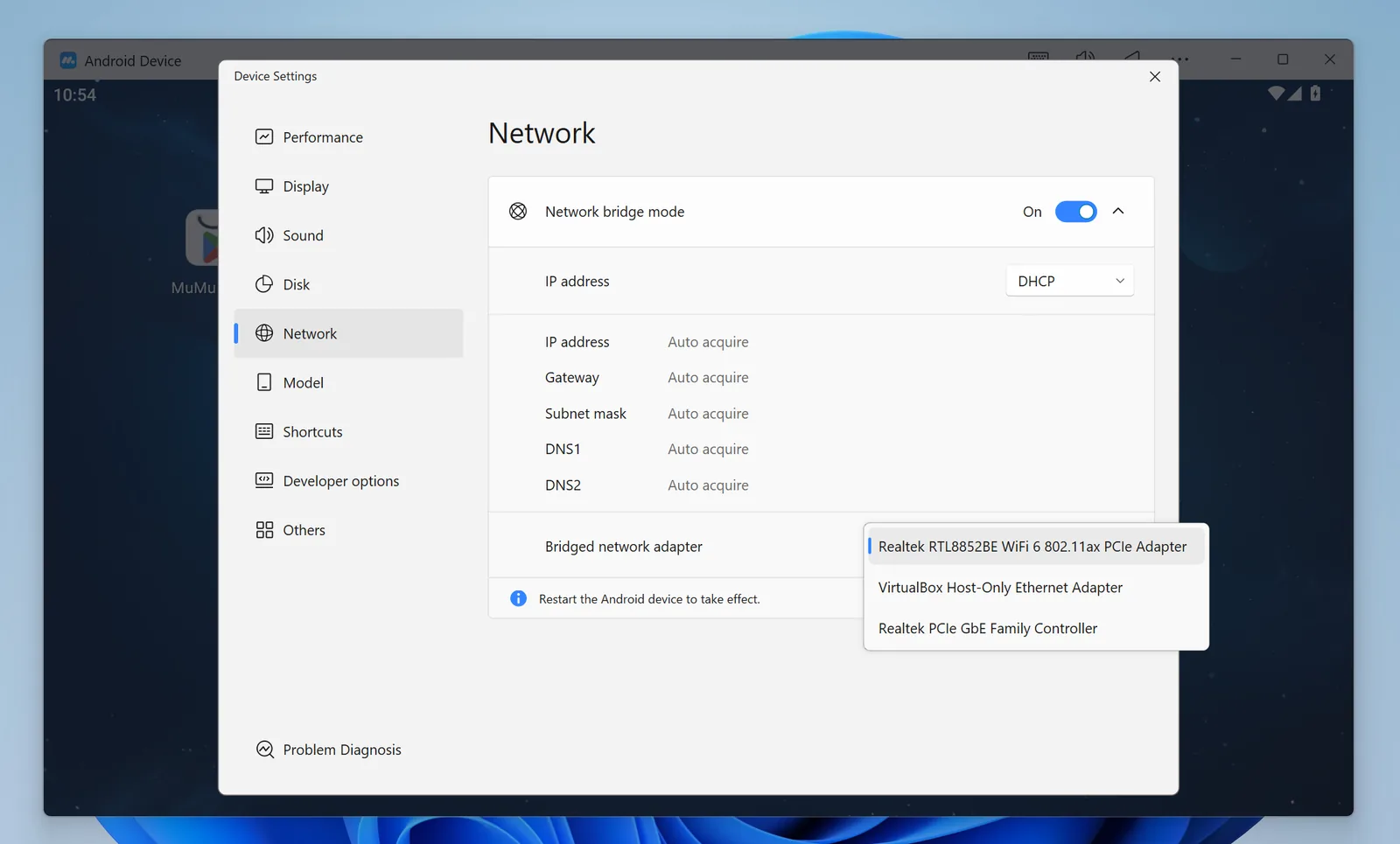Launch Problem Diagnosis via its icon
Viewport: 1400px width, 844px height.
click(x=265, y=750)
